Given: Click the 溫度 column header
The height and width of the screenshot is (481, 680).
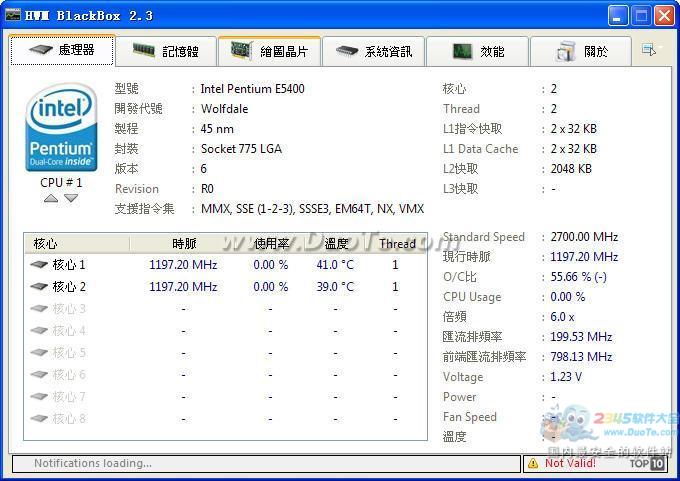Looking at the screenshot, I should pos(336,244).
